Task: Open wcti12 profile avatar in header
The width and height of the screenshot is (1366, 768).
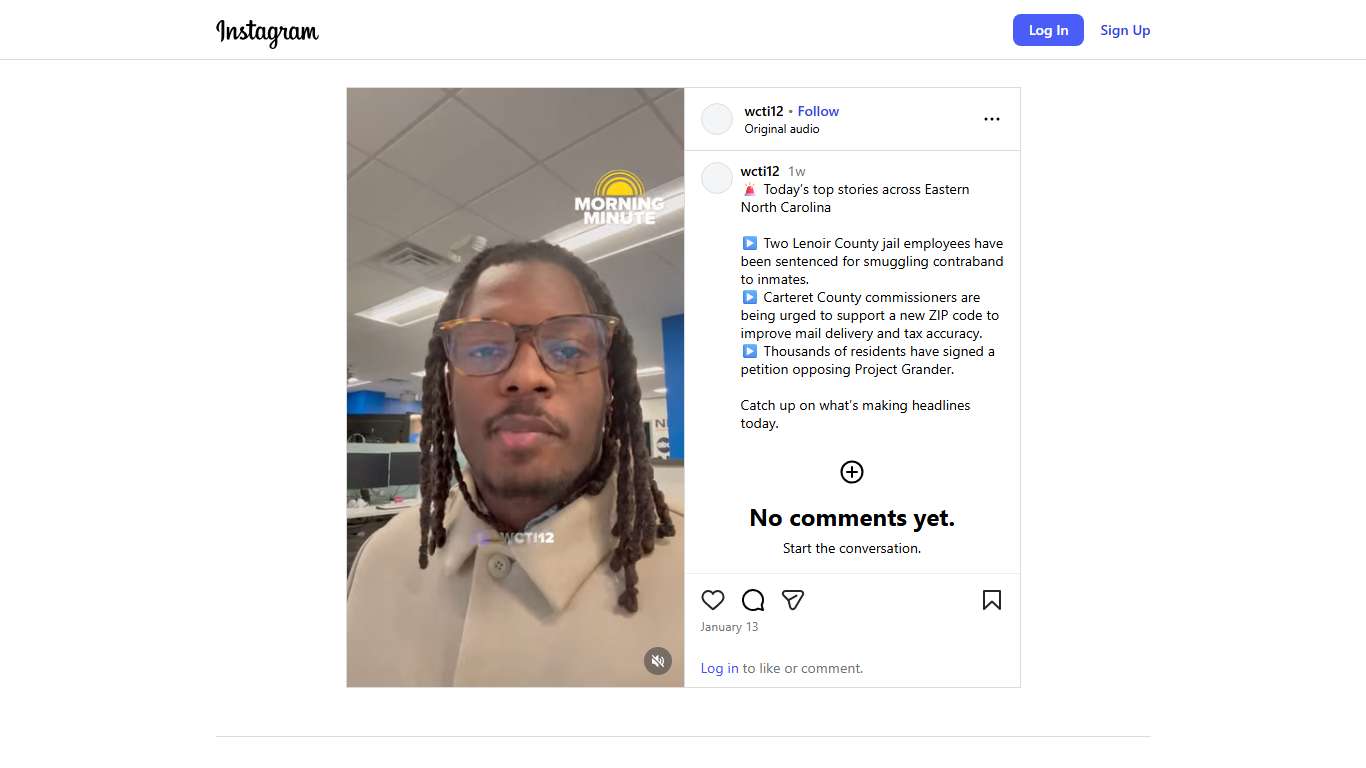Action: point(717,119)
